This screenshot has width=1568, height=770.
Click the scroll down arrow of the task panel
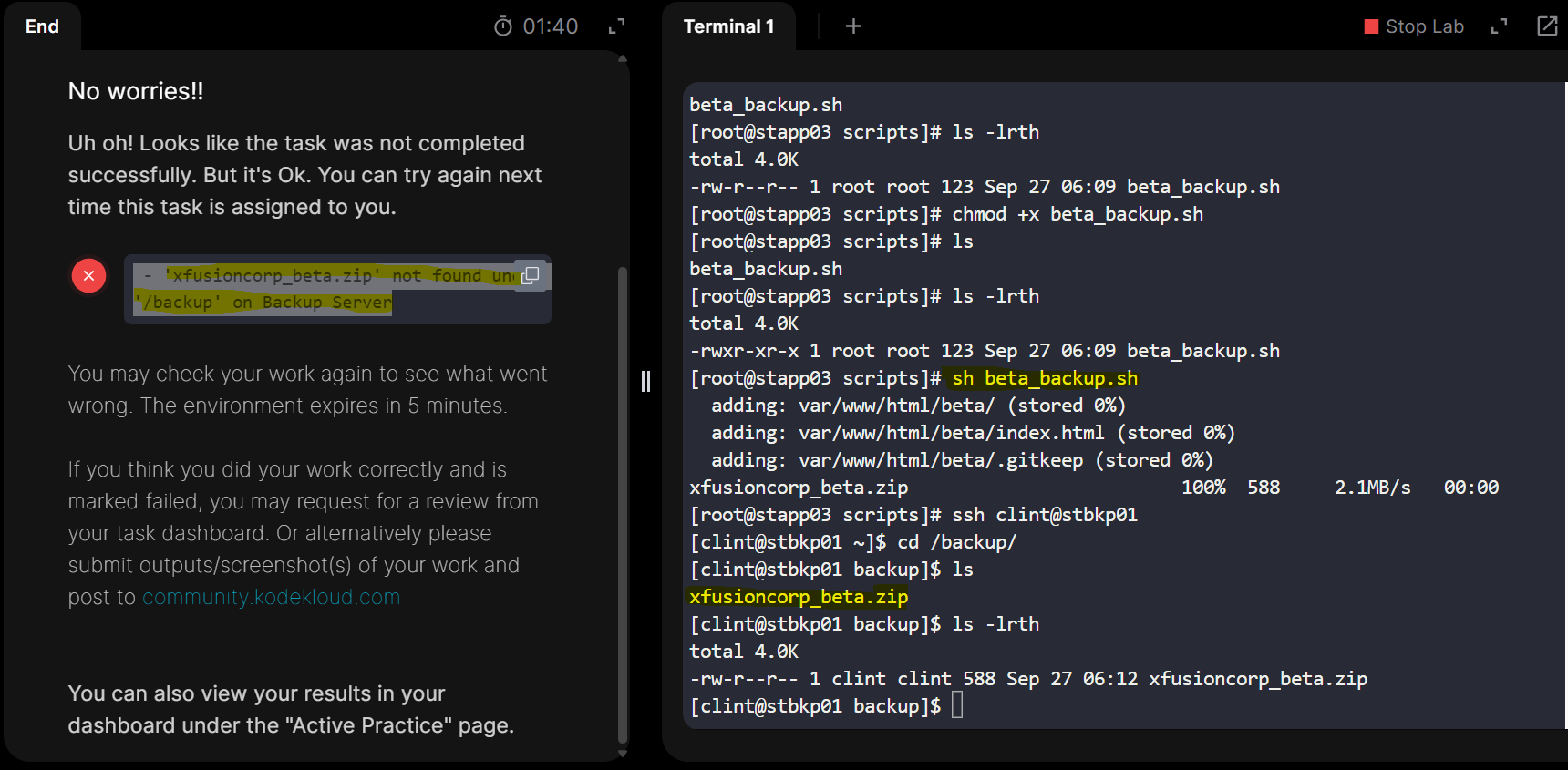tap(623, 754)
